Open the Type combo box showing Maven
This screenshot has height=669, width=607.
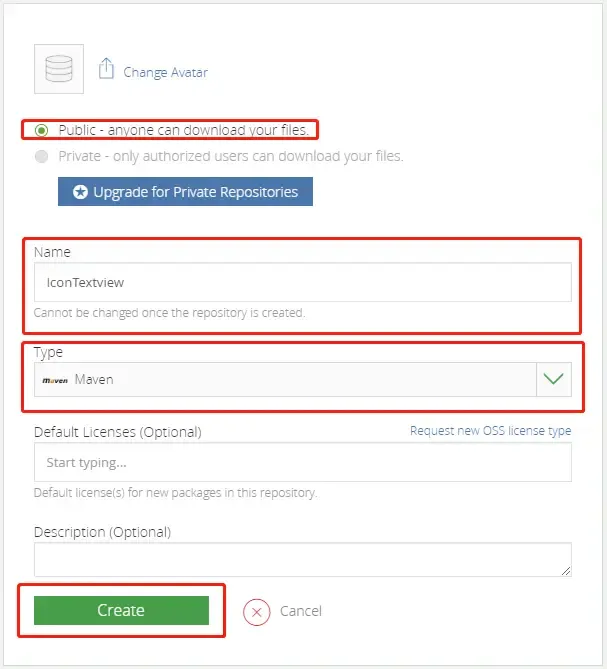click(285, 380)
